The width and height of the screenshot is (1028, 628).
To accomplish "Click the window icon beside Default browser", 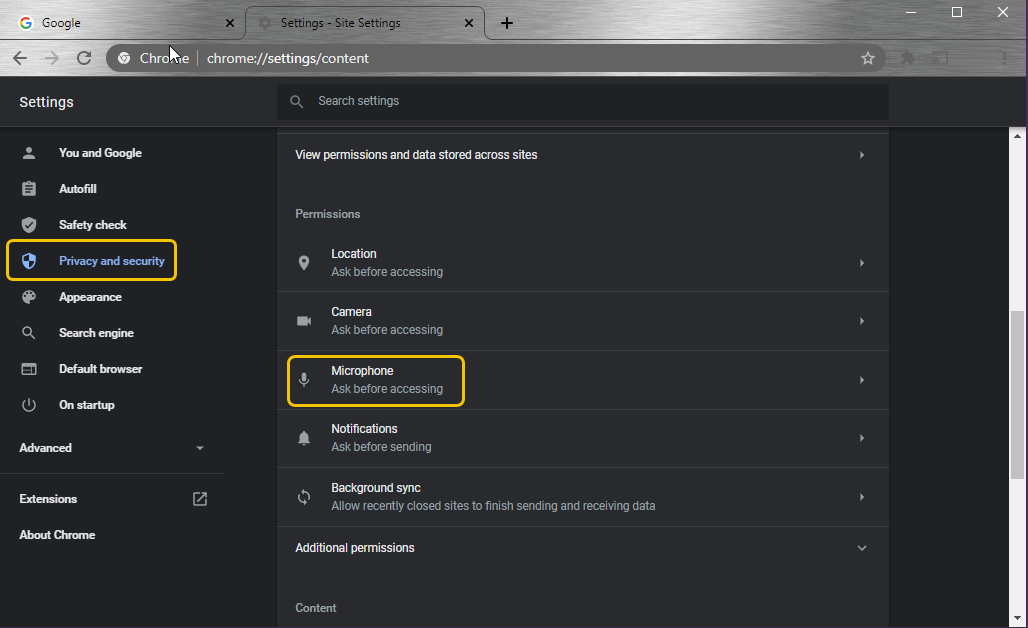I will [29, 369].
